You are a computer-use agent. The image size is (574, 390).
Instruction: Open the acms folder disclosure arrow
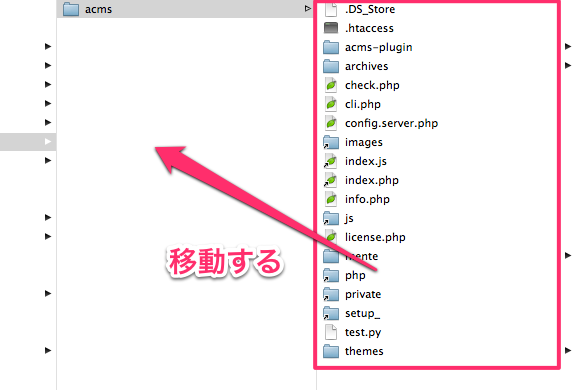tap(308, 8)
